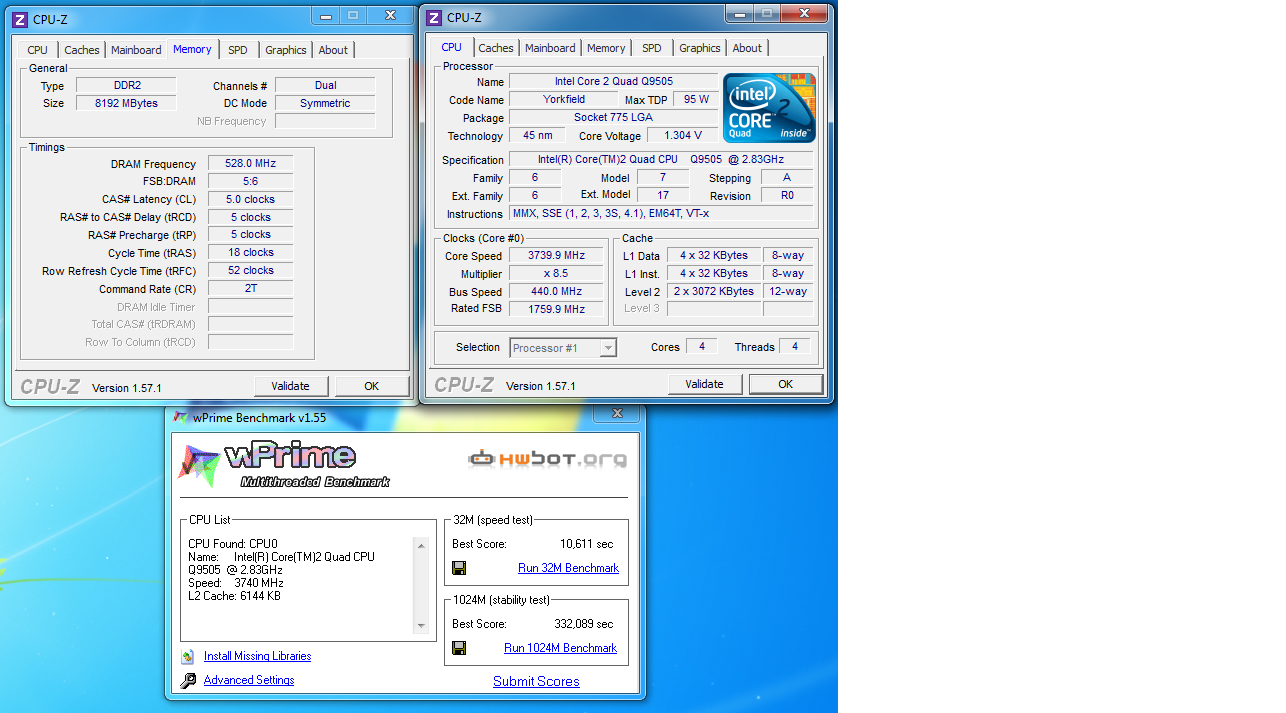
Task: Click processor Name field Intel Core 2 Quad Q9505
Action: pyautogui.click(x=613, y=82)
